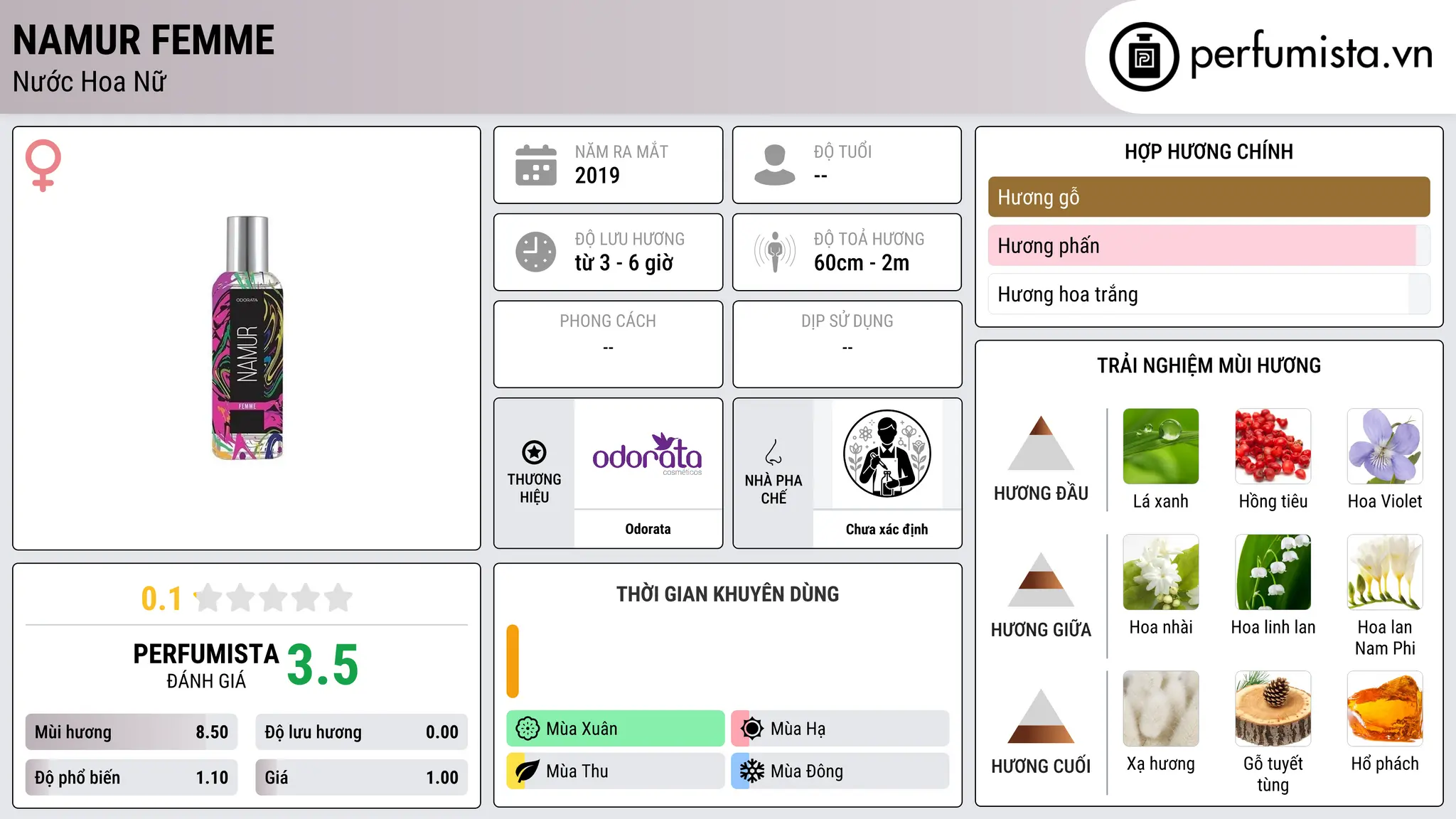Viewport: 1456px width, 819px height.
Task: Open the Lá xanh note image
Action: point(1161,446)
